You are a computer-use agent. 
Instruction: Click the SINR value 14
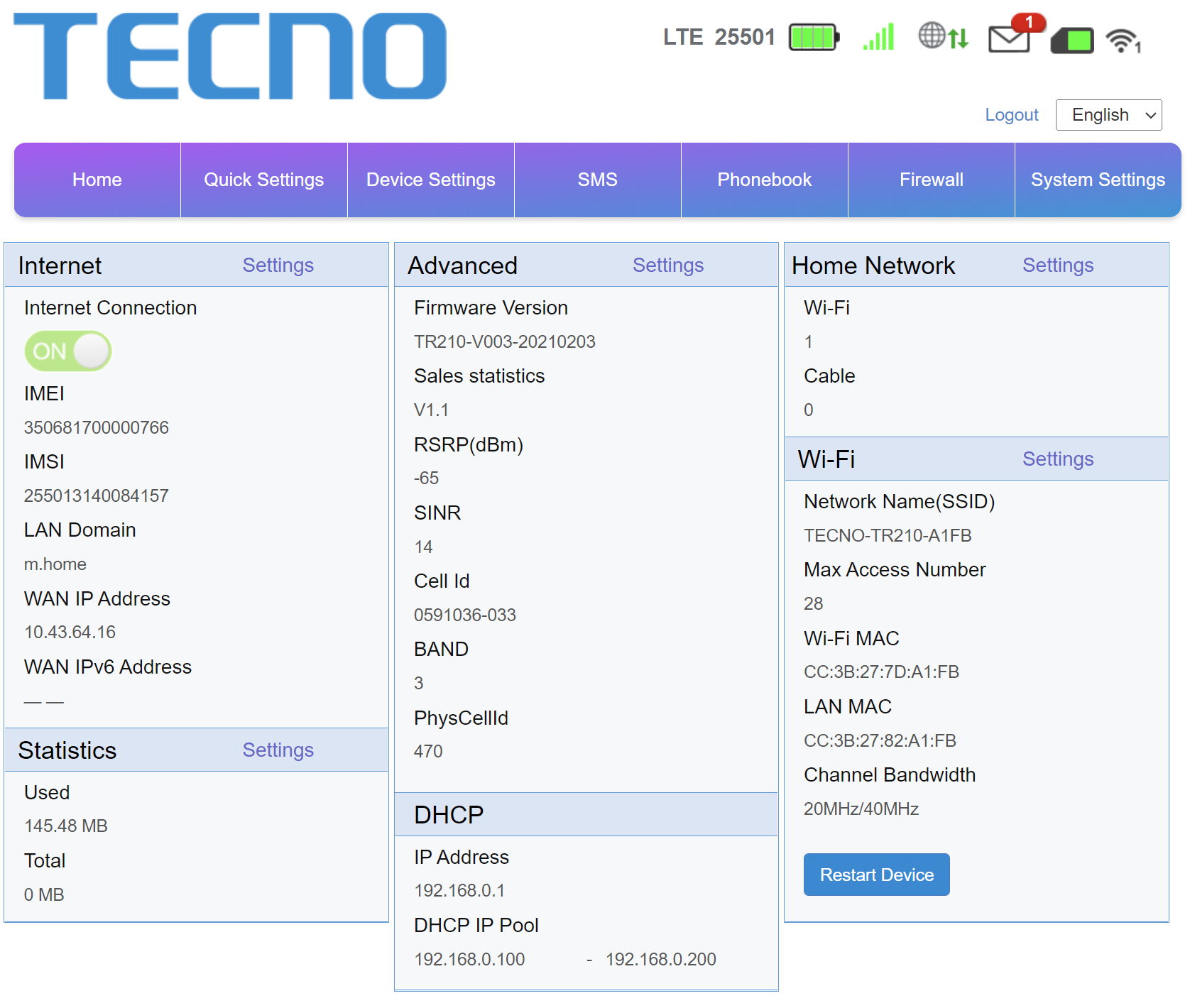coord(424,547)
